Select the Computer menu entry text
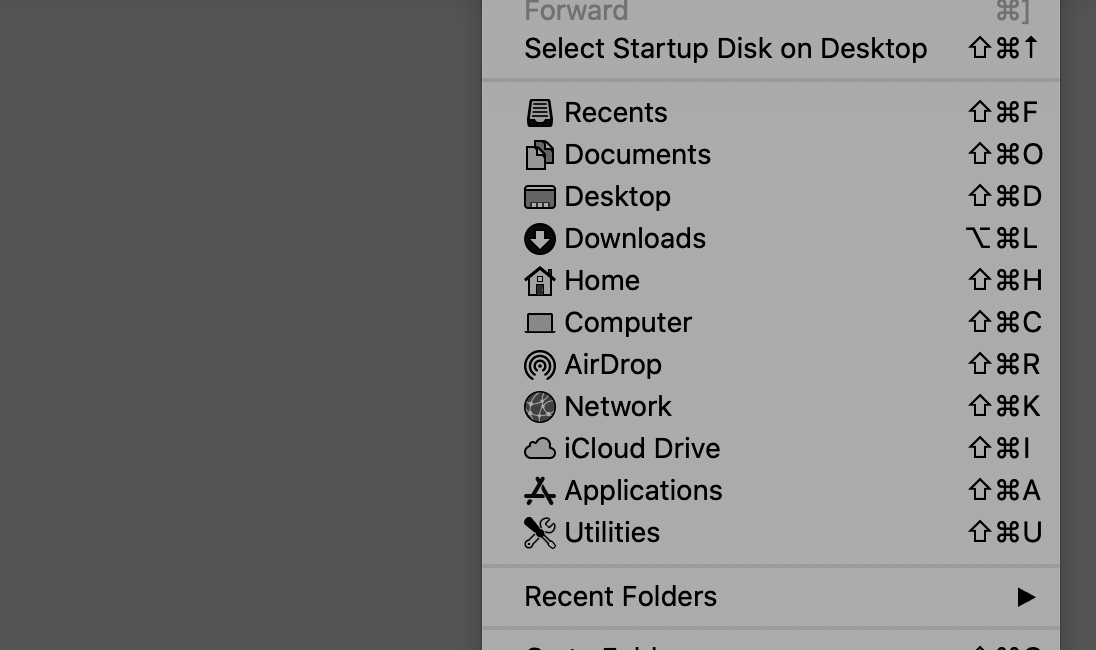The width and height of the screenshot is (1096, 650). (628, 323)
